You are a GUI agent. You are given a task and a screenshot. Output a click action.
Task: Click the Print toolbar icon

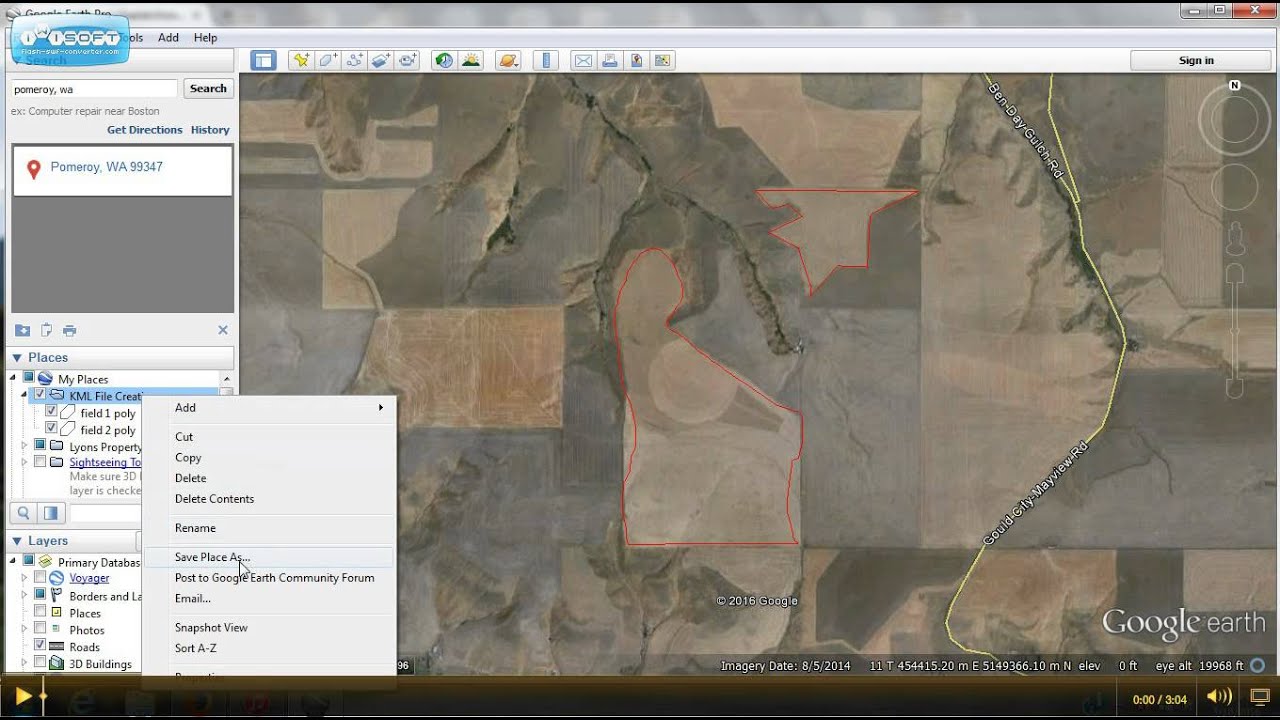pos(610,60)
